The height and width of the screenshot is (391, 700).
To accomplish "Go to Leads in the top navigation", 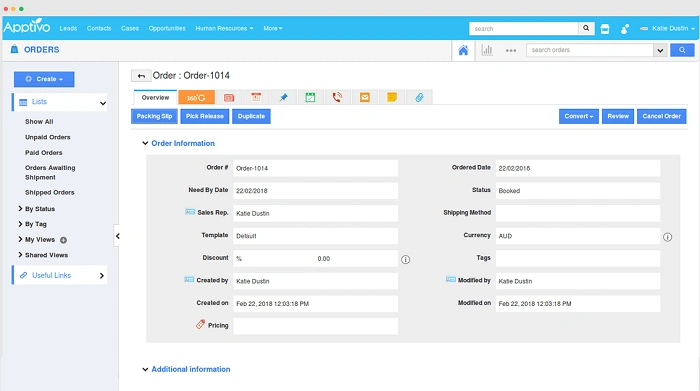I will click(x=68, y=28).
